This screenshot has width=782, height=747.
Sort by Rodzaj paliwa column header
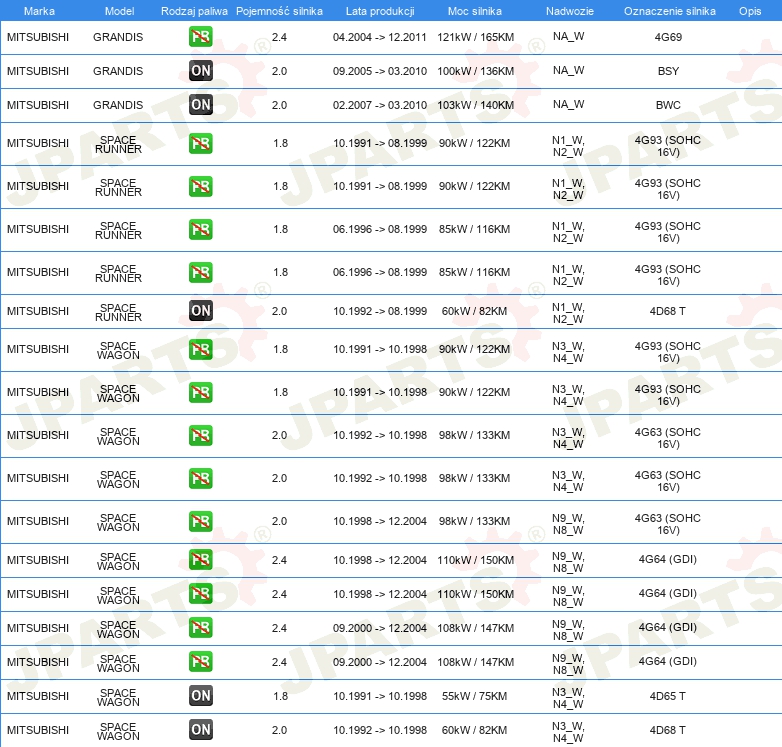click(194, 11)
